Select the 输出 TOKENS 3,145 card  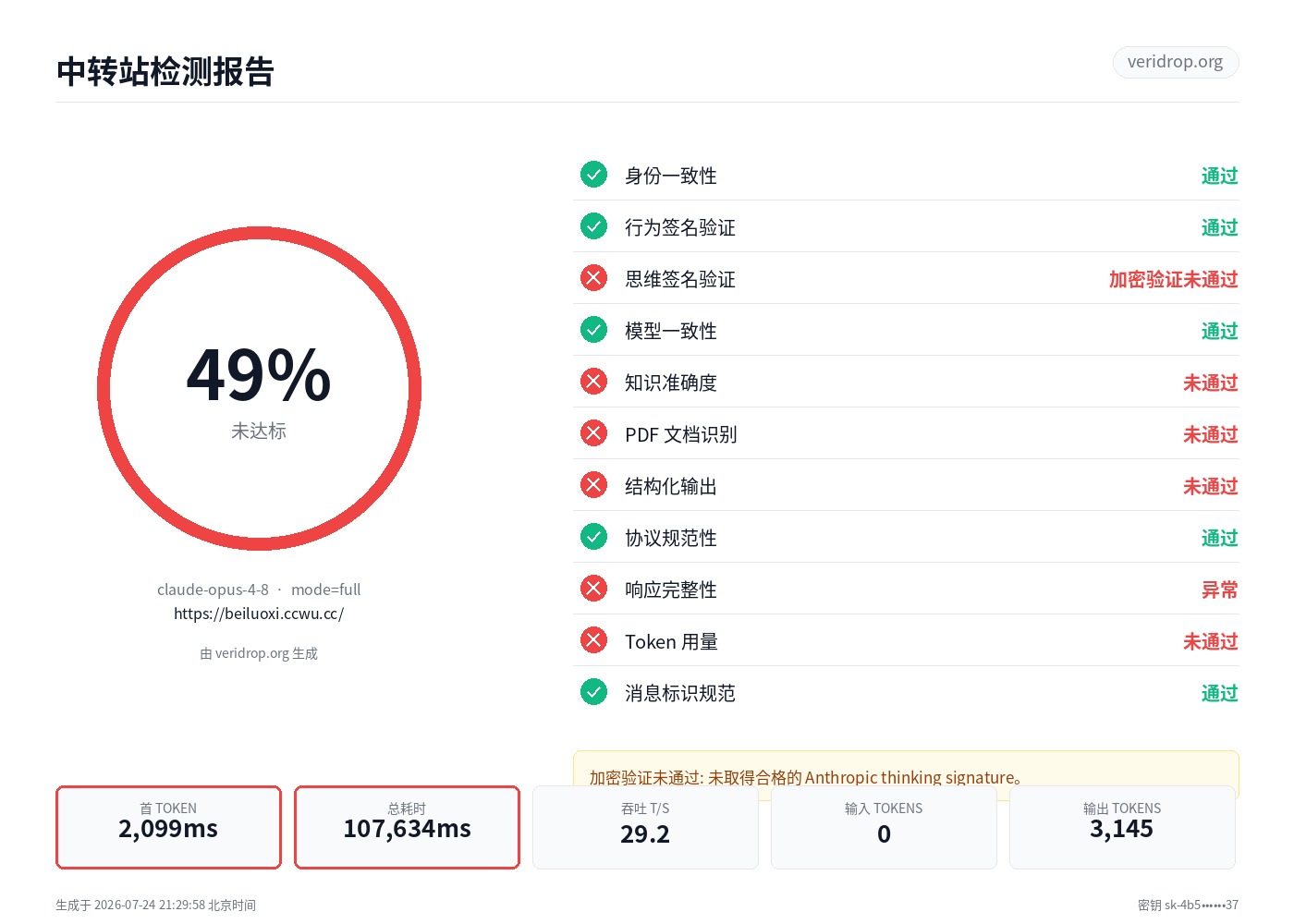[x=1122, y=827]
